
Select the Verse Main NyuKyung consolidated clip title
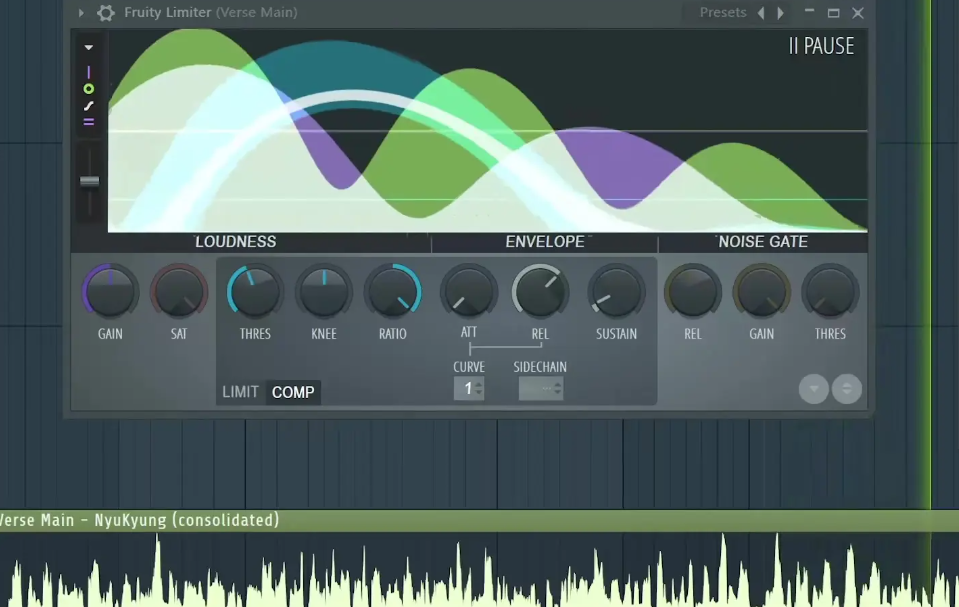click(x=139, y=520)
